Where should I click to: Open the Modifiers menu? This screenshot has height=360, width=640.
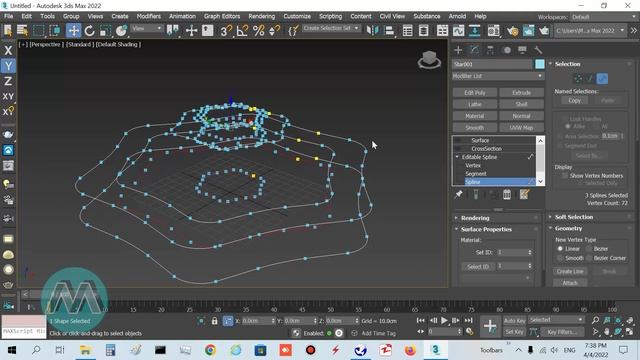[149, 16]
